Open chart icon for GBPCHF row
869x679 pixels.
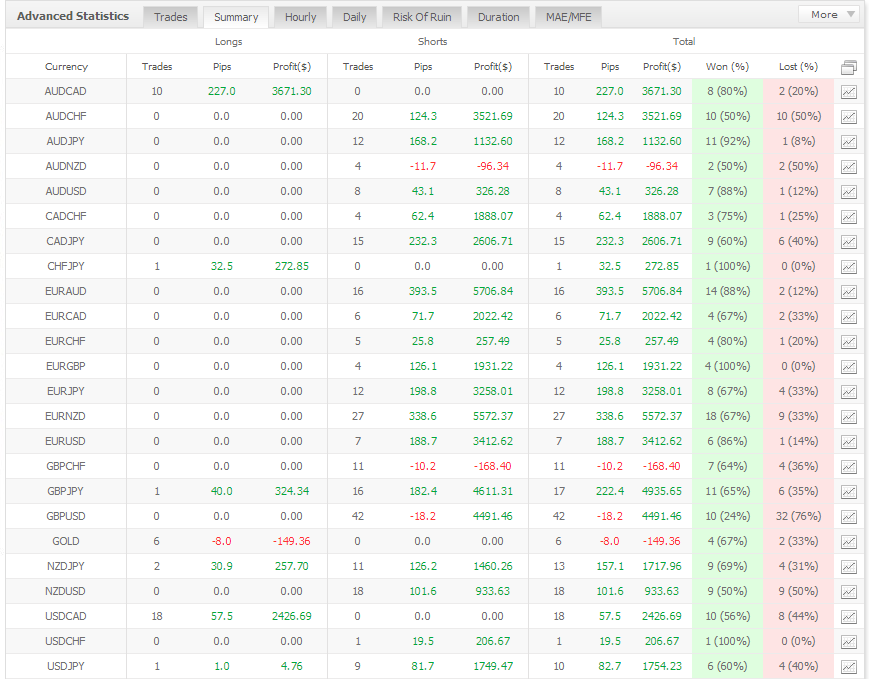[848, 467]
